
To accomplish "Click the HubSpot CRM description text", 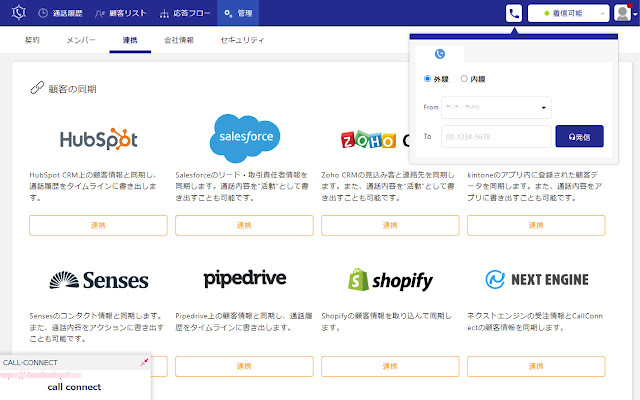I will tap(93, 186).
